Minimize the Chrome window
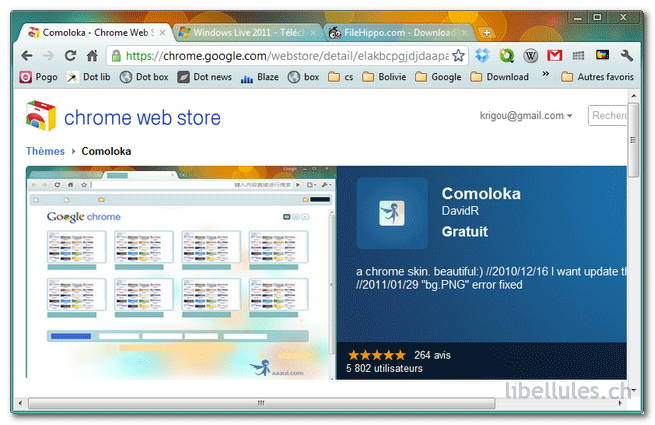 coord(578,18)
